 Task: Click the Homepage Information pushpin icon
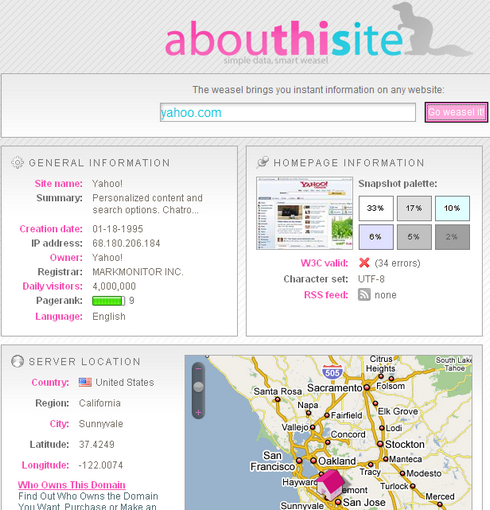263,162
